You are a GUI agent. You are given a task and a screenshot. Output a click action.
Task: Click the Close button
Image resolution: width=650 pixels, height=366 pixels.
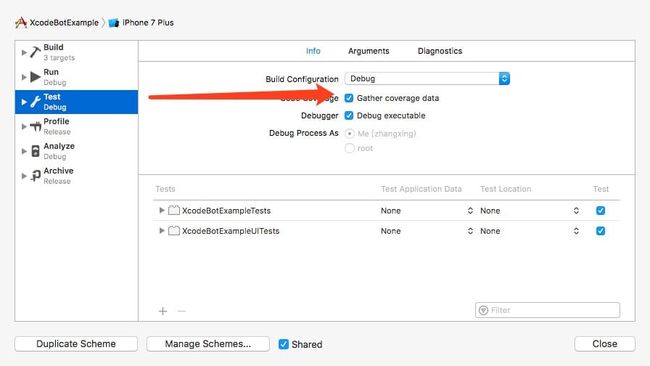click(x=604, y=344)
